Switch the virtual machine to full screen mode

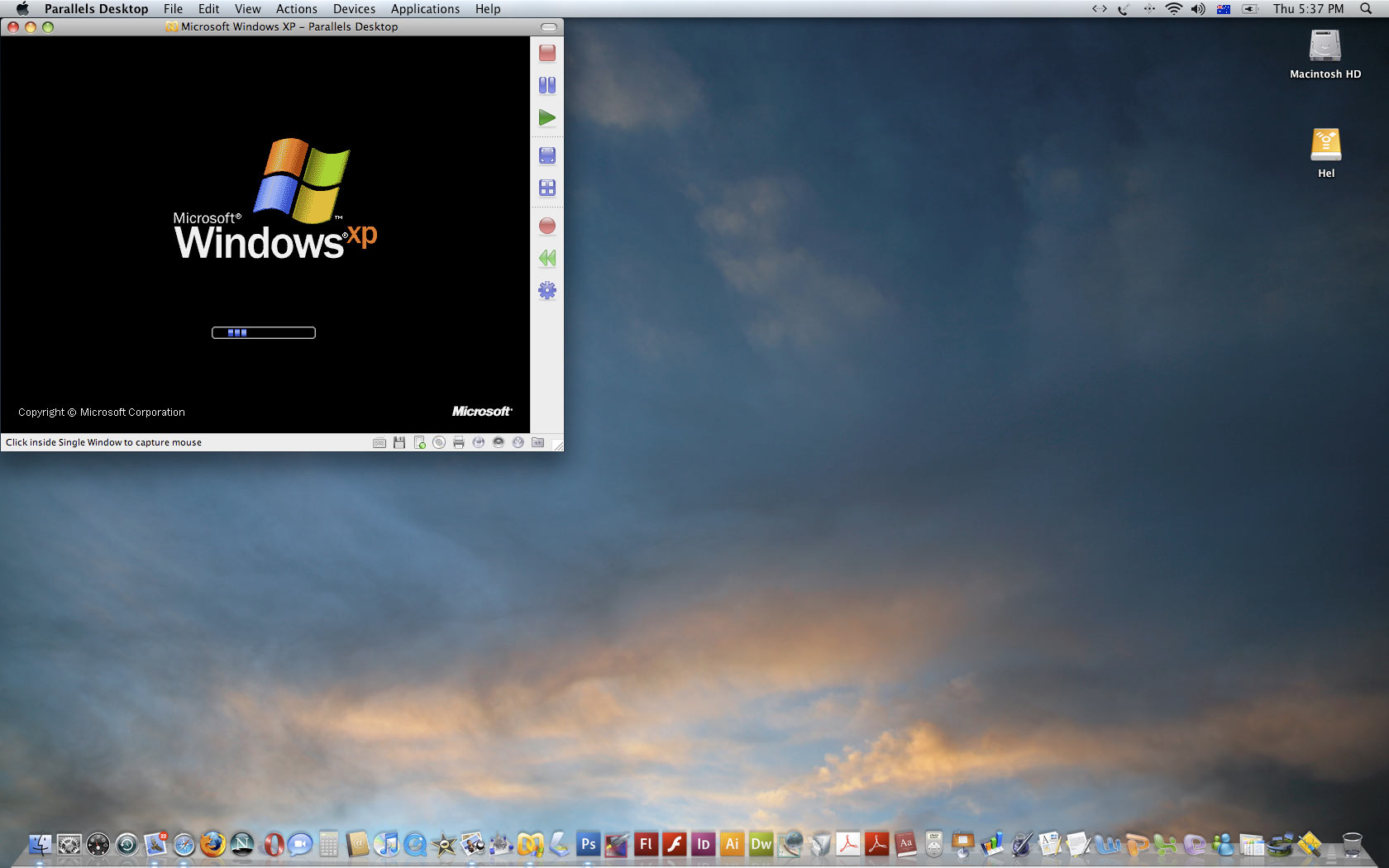tap(547, 155)
